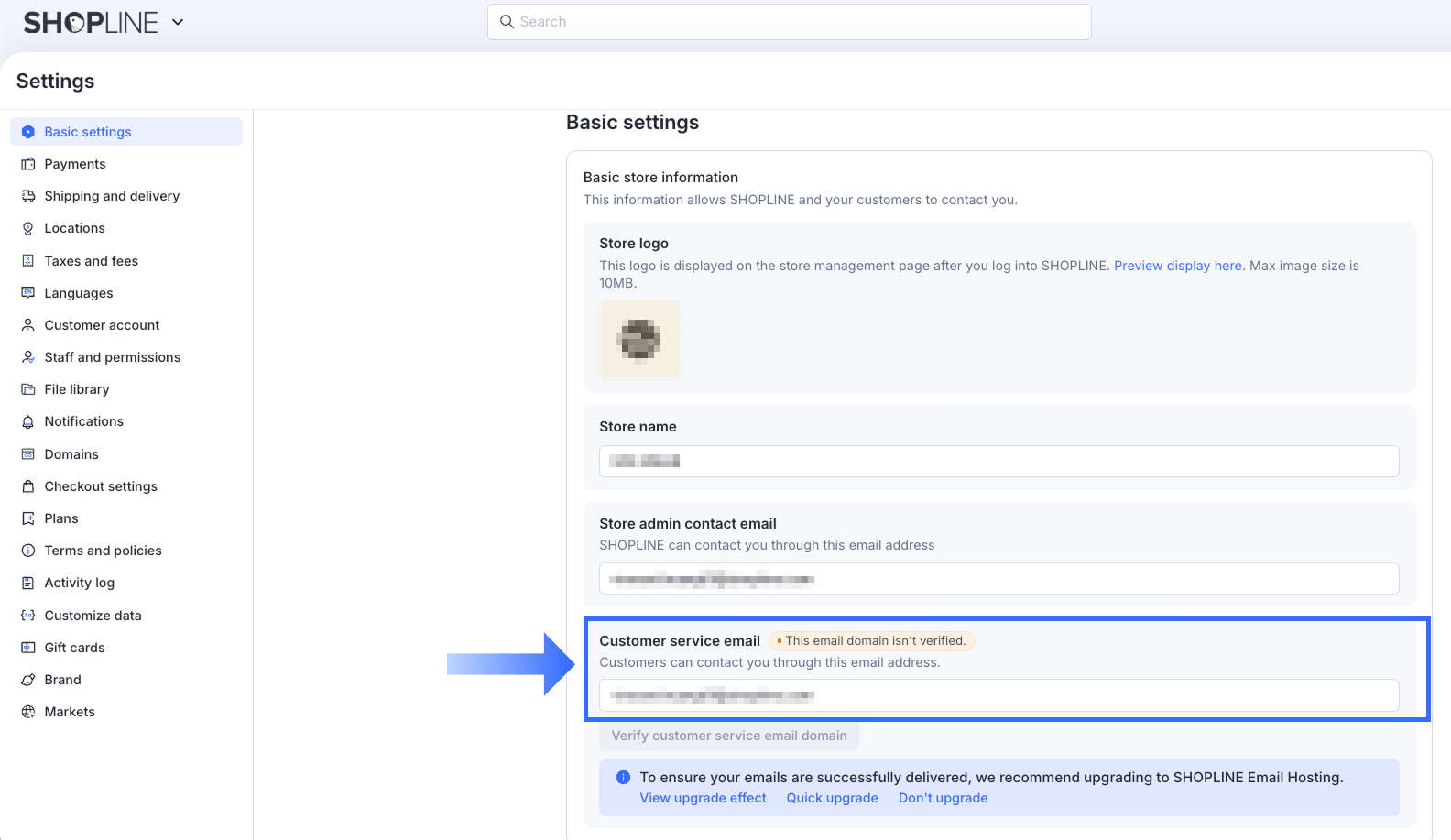Click the Quick upgrade link
The image size is (1451, 840).
pyautogui.click(x=832, y=798)
